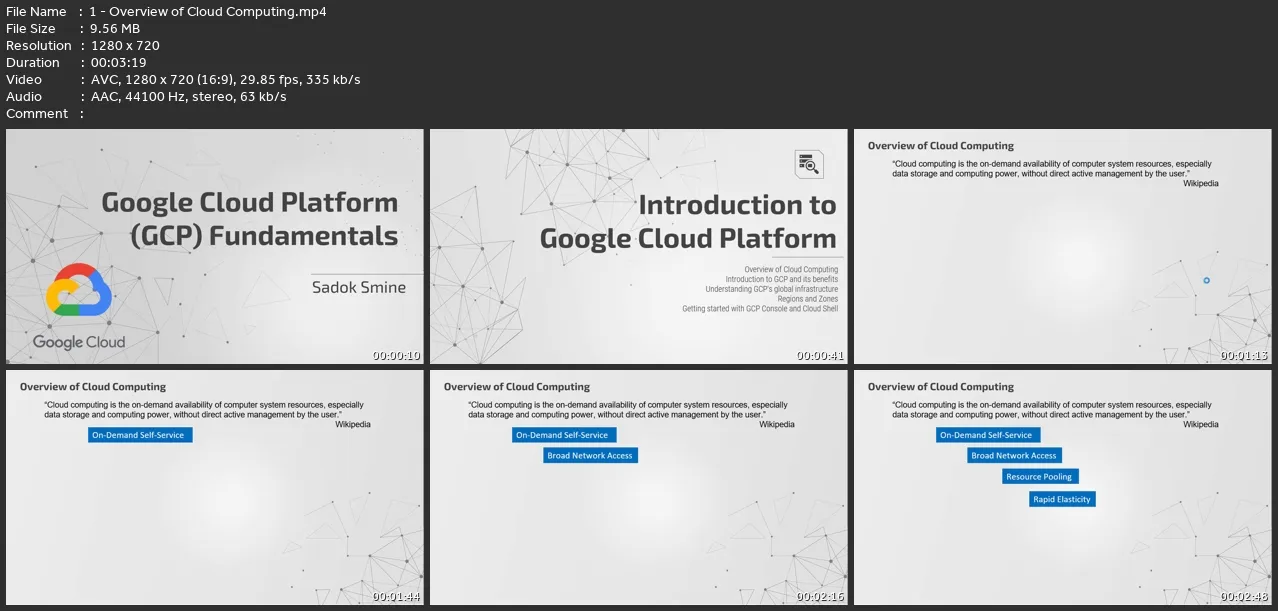1278x611 pixels.
Task: Open the thumbnail stamped 00:01:44
Action: pos(214,487)
